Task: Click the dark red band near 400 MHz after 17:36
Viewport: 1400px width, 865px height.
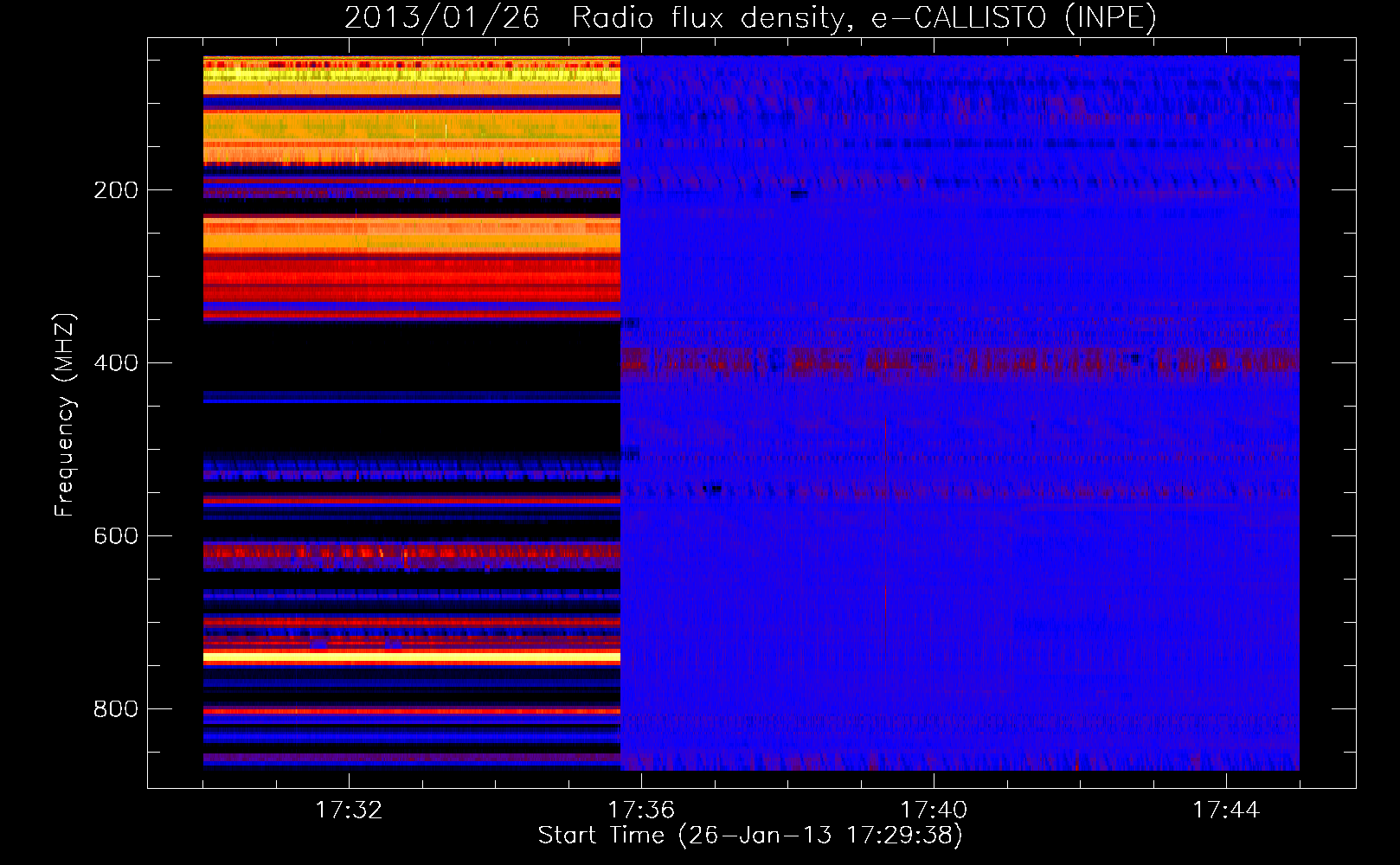Action: point(960,360)
